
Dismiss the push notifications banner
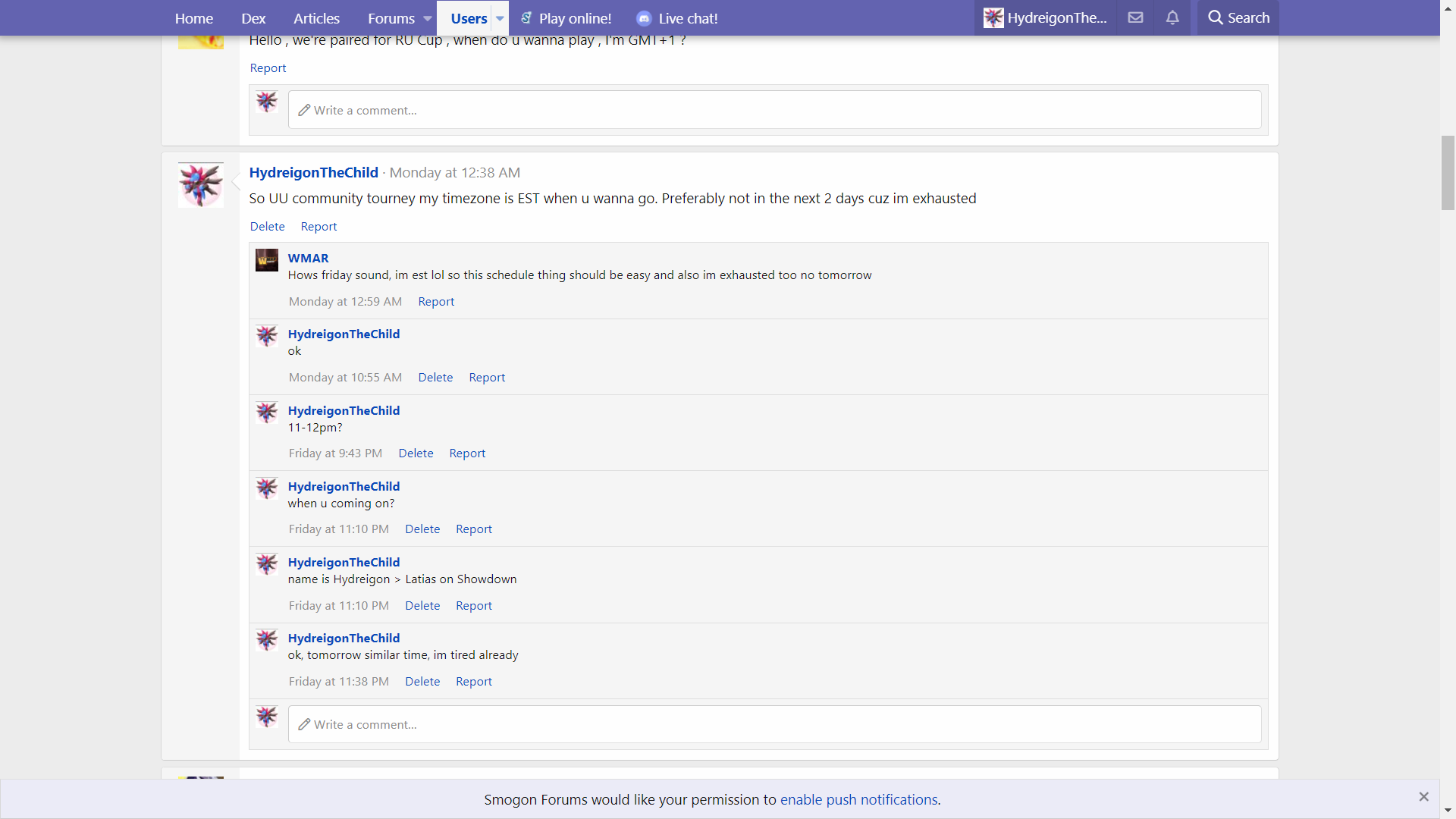click(x=1423, y=796)
